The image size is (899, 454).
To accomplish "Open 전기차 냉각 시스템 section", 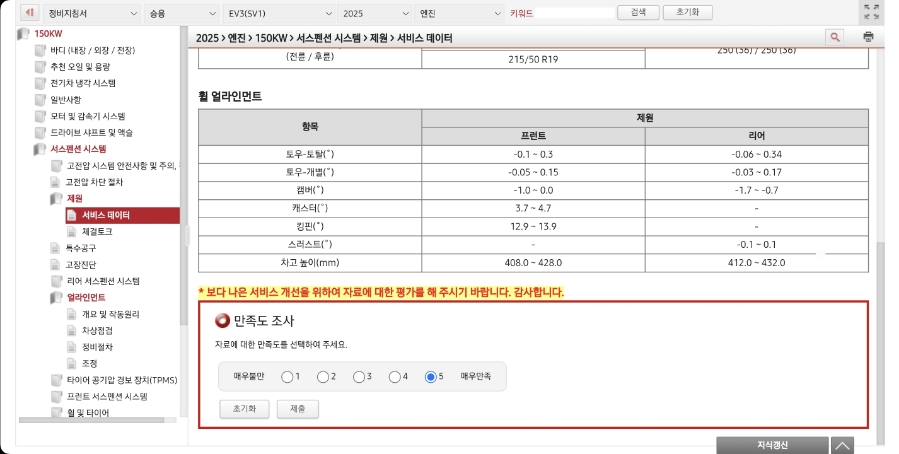I will (x=83, y=83).
